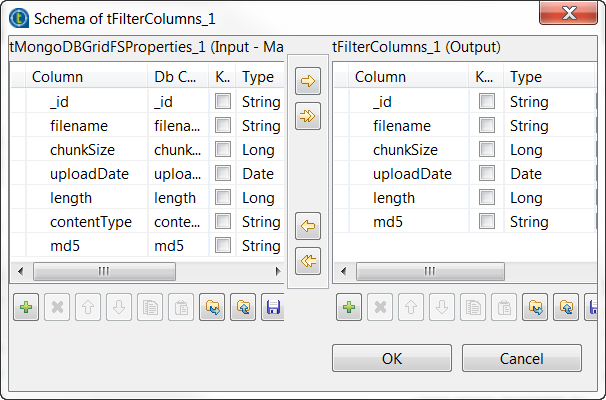Viewport: 606px width, 400px height.
Task: Toggle the Key checkbox for filename in input table
Action: pos(223,126)
